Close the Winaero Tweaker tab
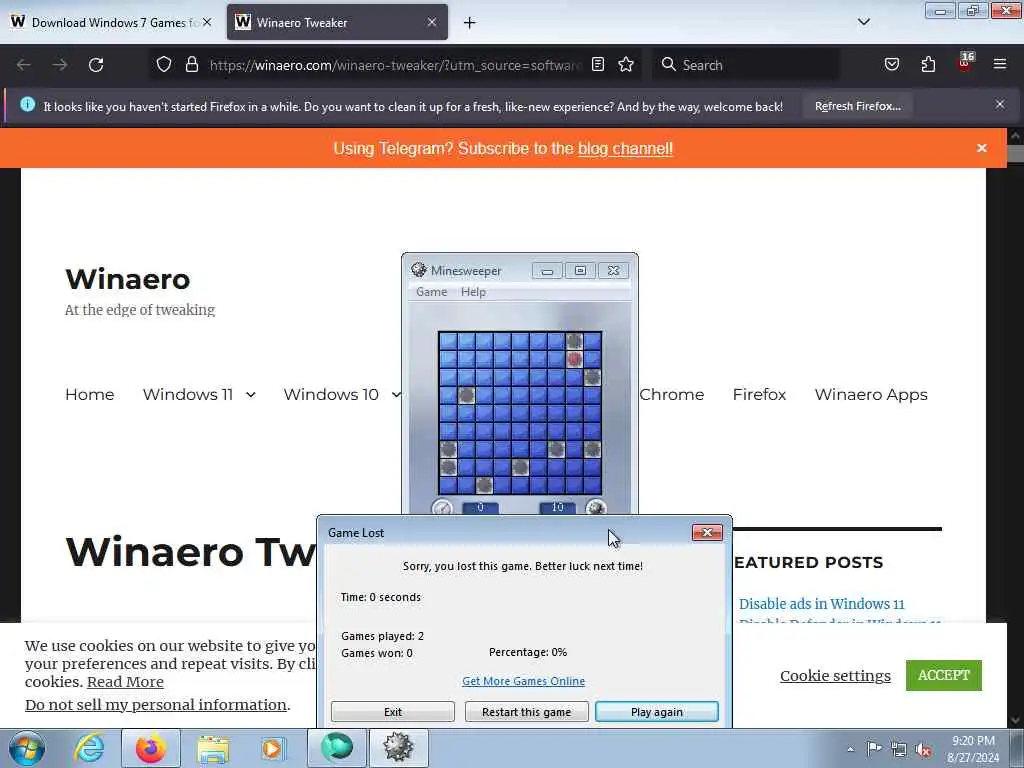 pyautogui.click(x=432, y=22)
